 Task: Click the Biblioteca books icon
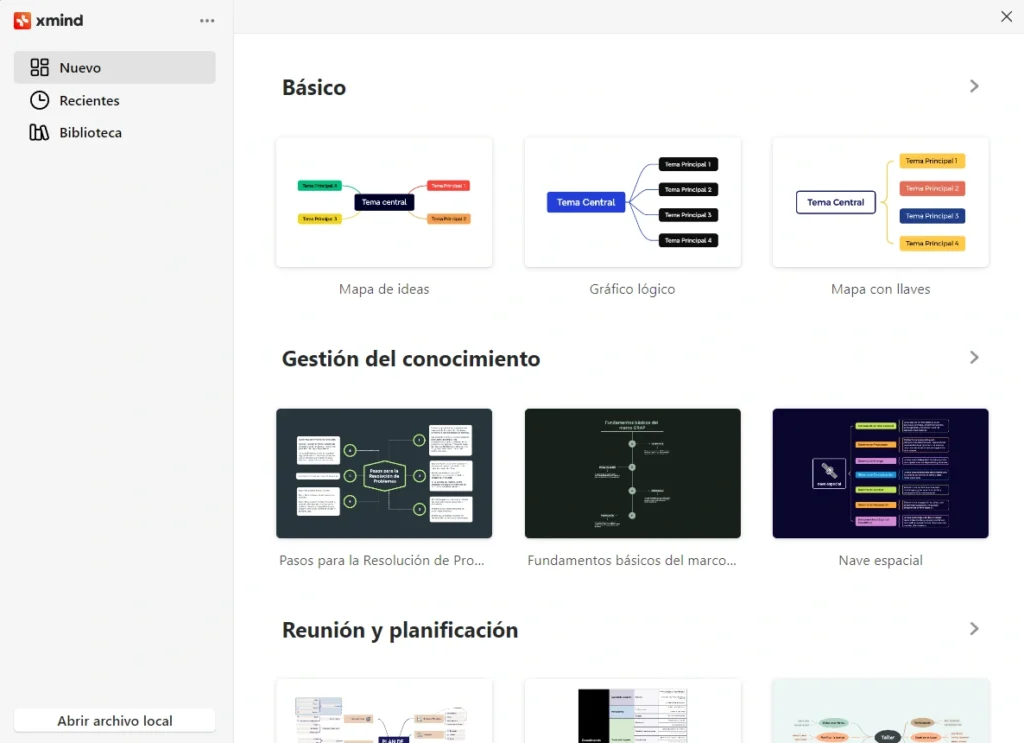coord(39,133)
